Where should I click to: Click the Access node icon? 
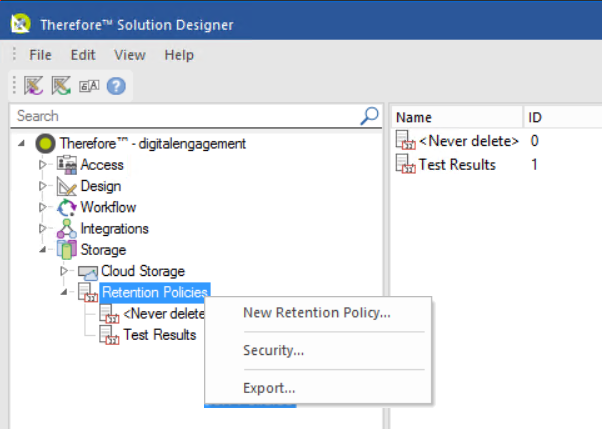(66, 165)
